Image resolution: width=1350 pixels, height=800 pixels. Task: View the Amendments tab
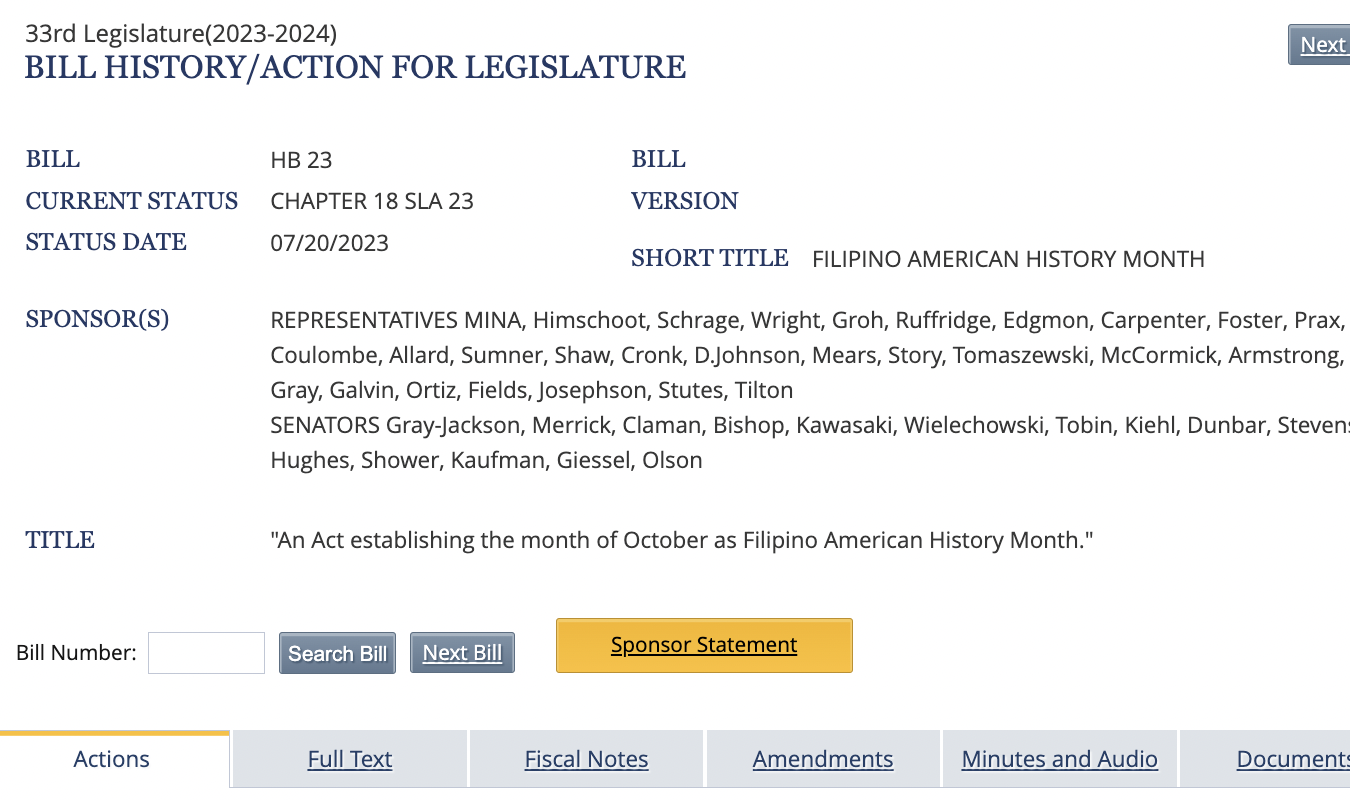coord(823,760)
